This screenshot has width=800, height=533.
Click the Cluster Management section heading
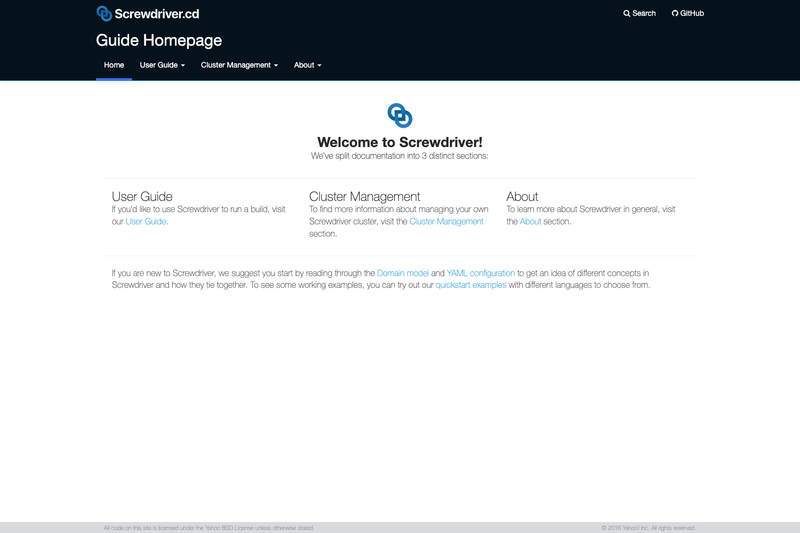pos(364,196)
